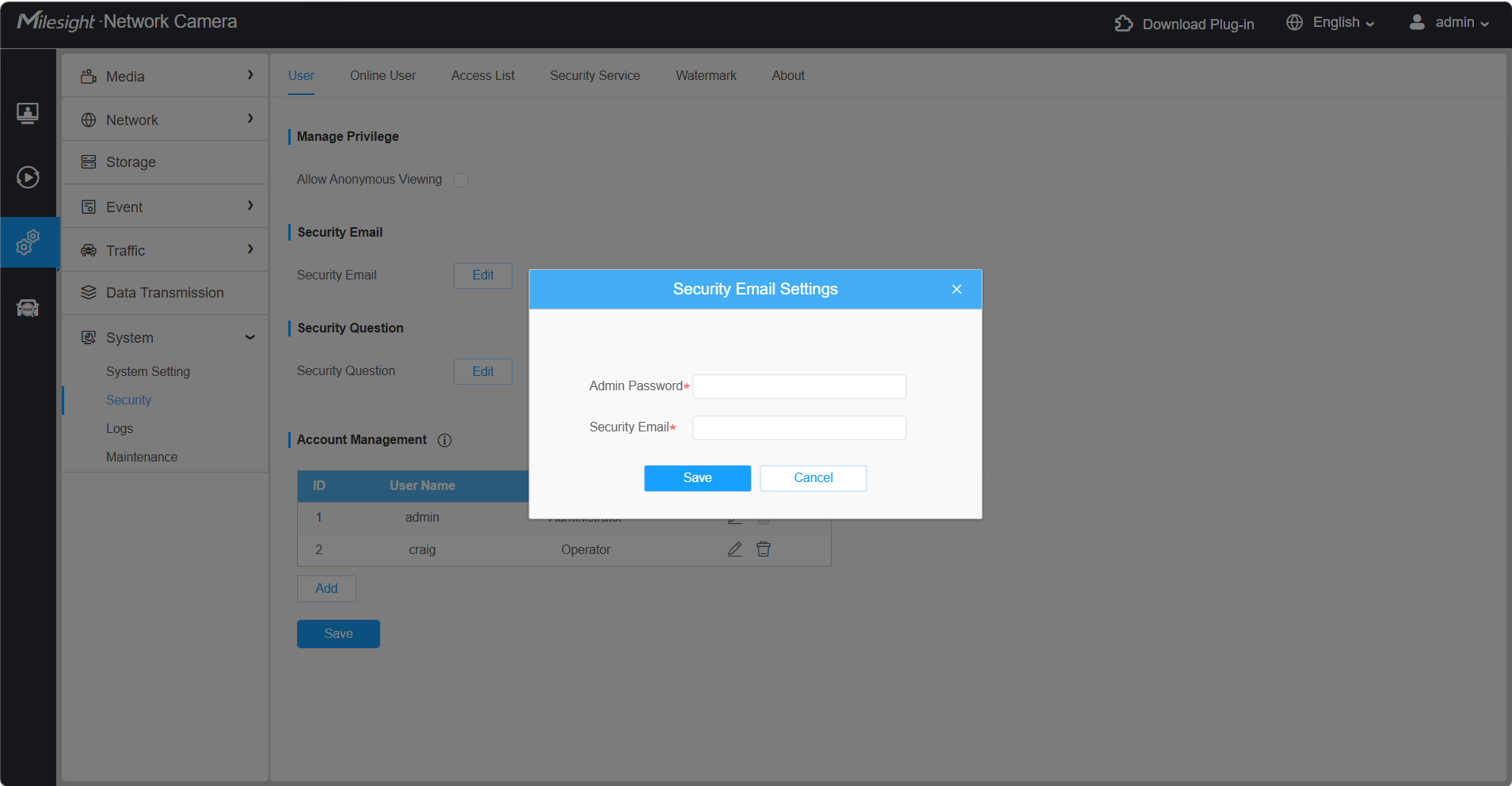
Task: Click Save in the email settings dialog
Action: (x=697, y=478)
